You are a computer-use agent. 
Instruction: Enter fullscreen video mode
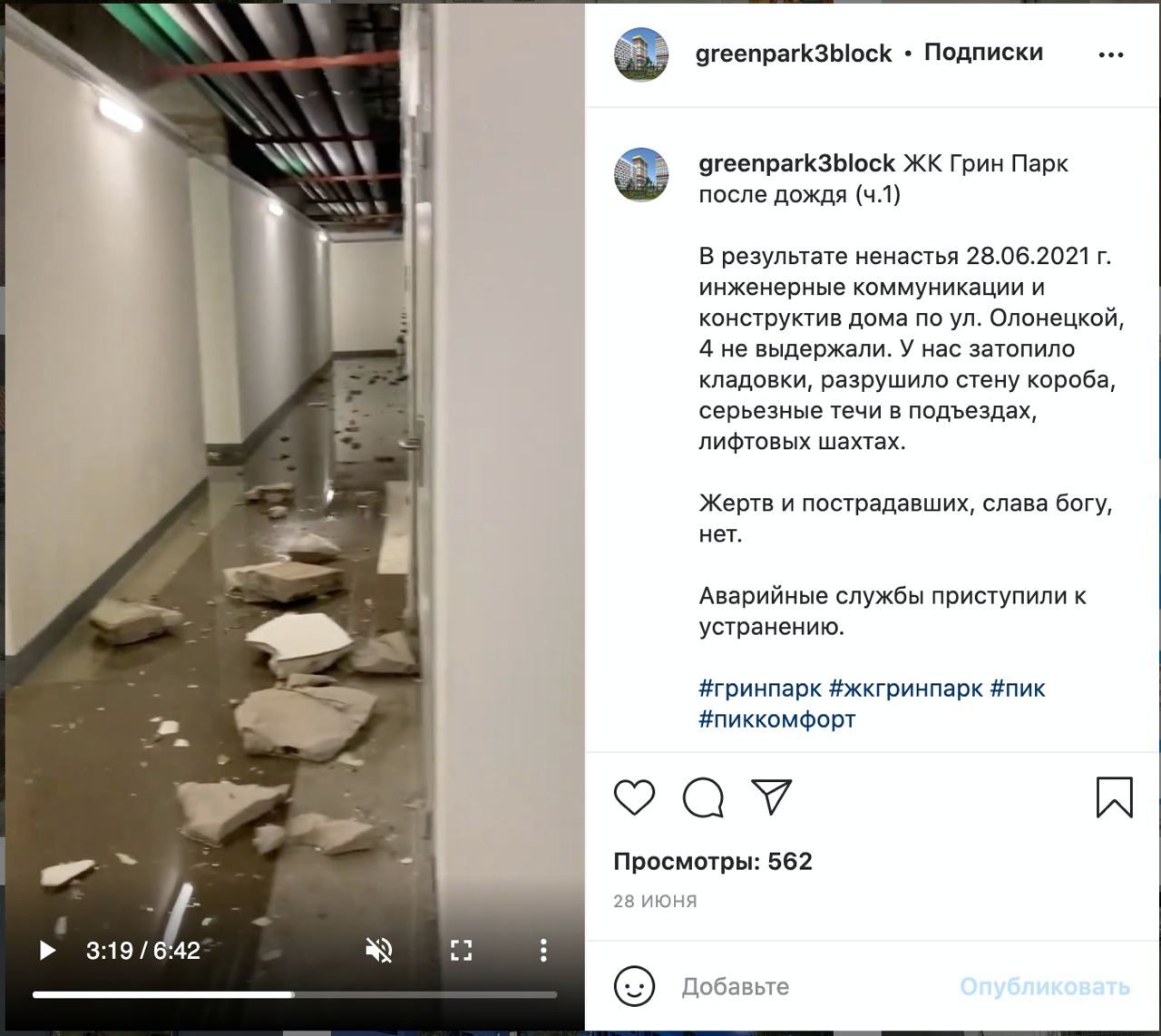coord(462,950)
